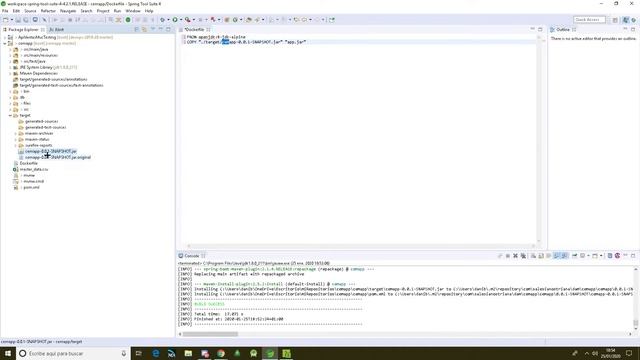Click the Pin Console icon

(x=575, y=256)
